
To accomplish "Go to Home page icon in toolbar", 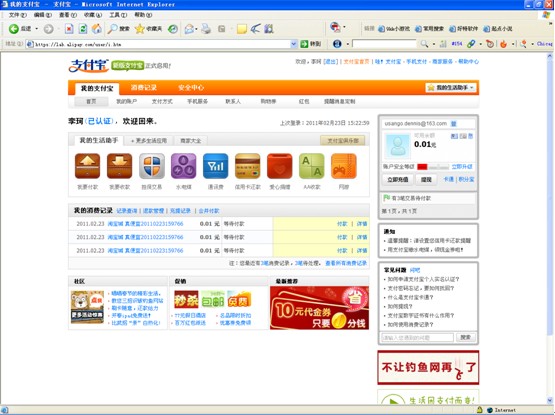I will point(97,29).
